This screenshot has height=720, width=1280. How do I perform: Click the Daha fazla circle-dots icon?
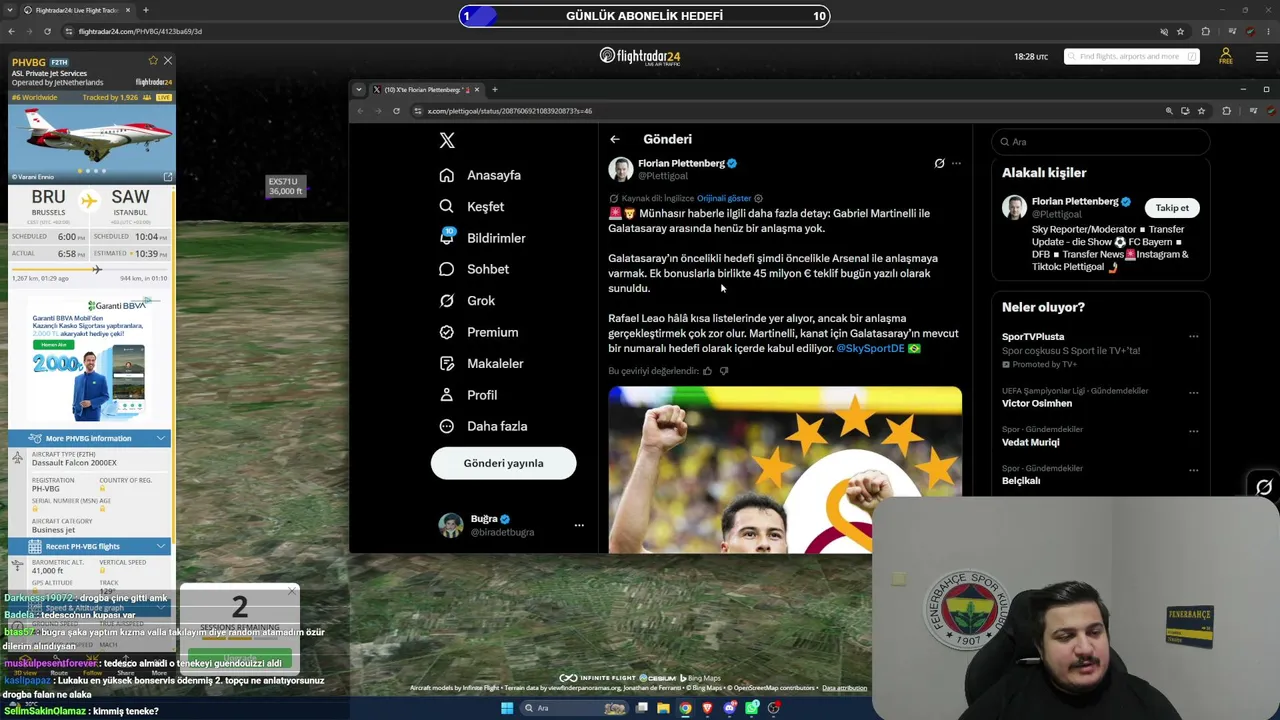click(x=447, y=426)
